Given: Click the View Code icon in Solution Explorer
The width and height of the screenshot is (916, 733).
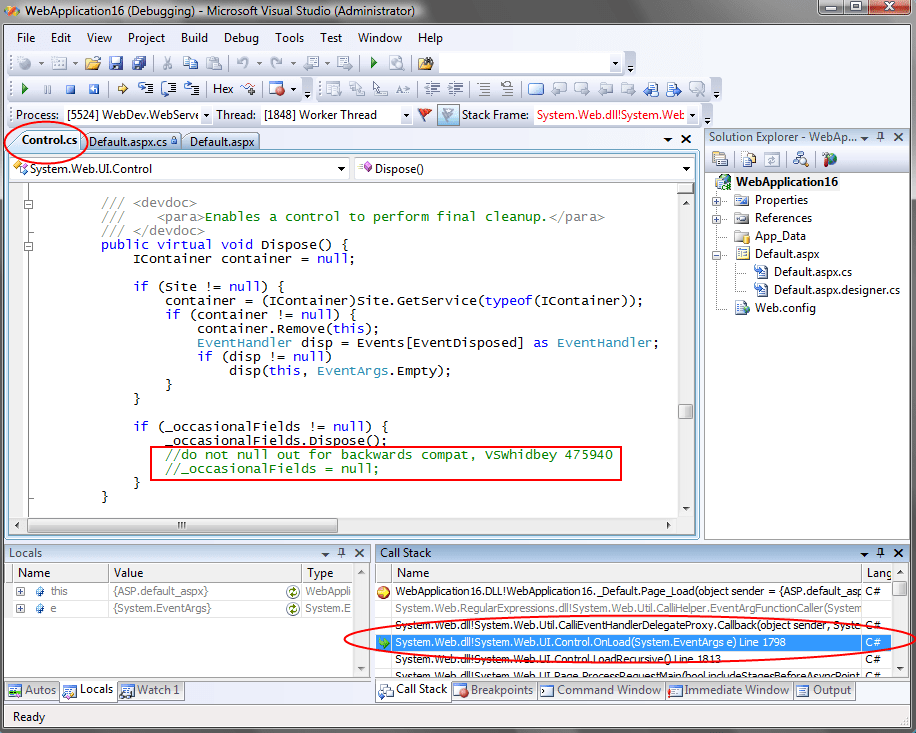Looking at the screenshot, I should 747,159.
